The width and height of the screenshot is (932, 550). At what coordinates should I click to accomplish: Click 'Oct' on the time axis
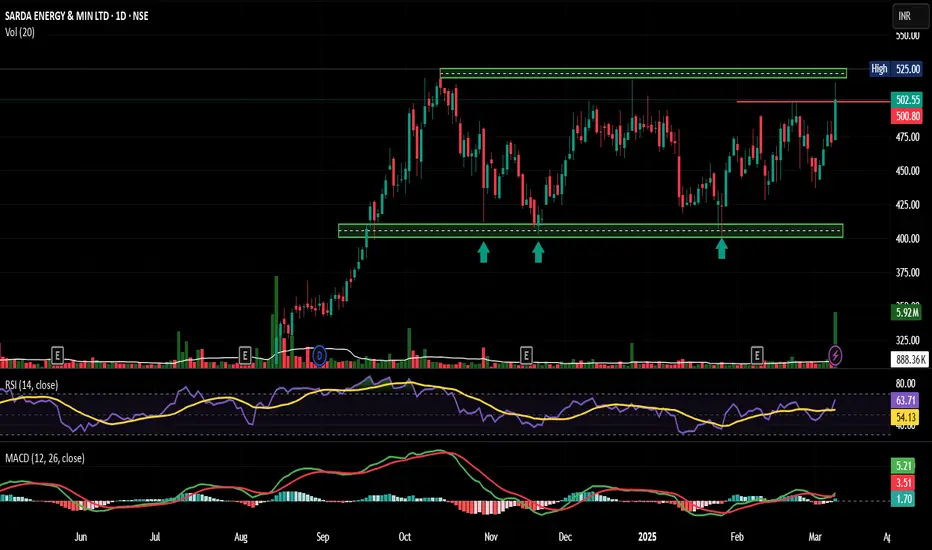pos(405,537)
